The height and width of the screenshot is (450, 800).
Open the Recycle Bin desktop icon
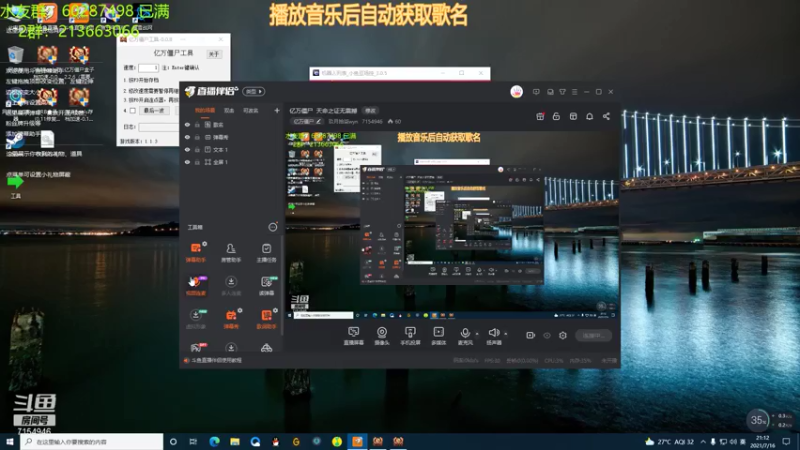click(x=15, y=55)
